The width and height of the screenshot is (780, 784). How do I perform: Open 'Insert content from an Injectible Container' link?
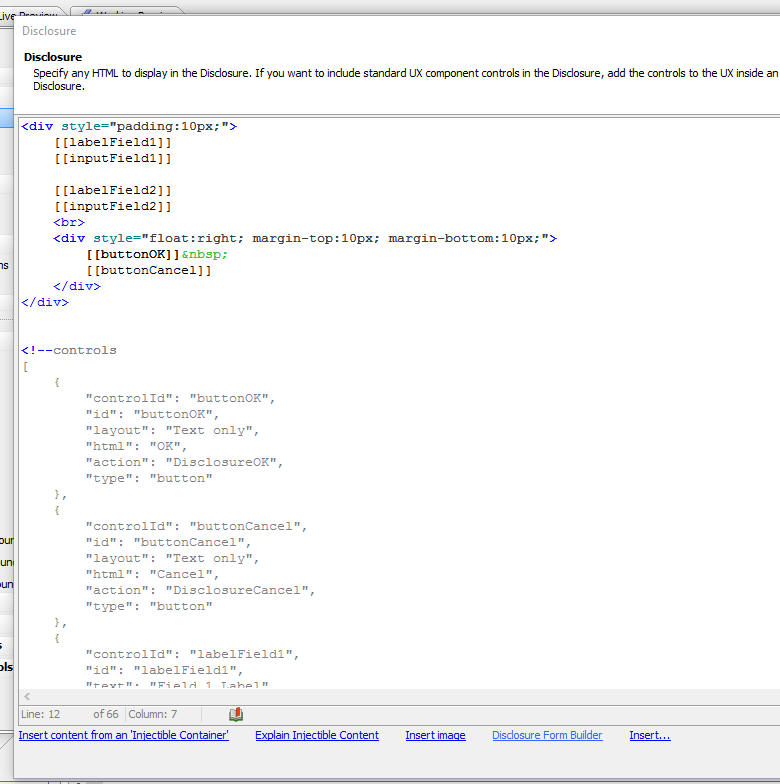[124, 735]
